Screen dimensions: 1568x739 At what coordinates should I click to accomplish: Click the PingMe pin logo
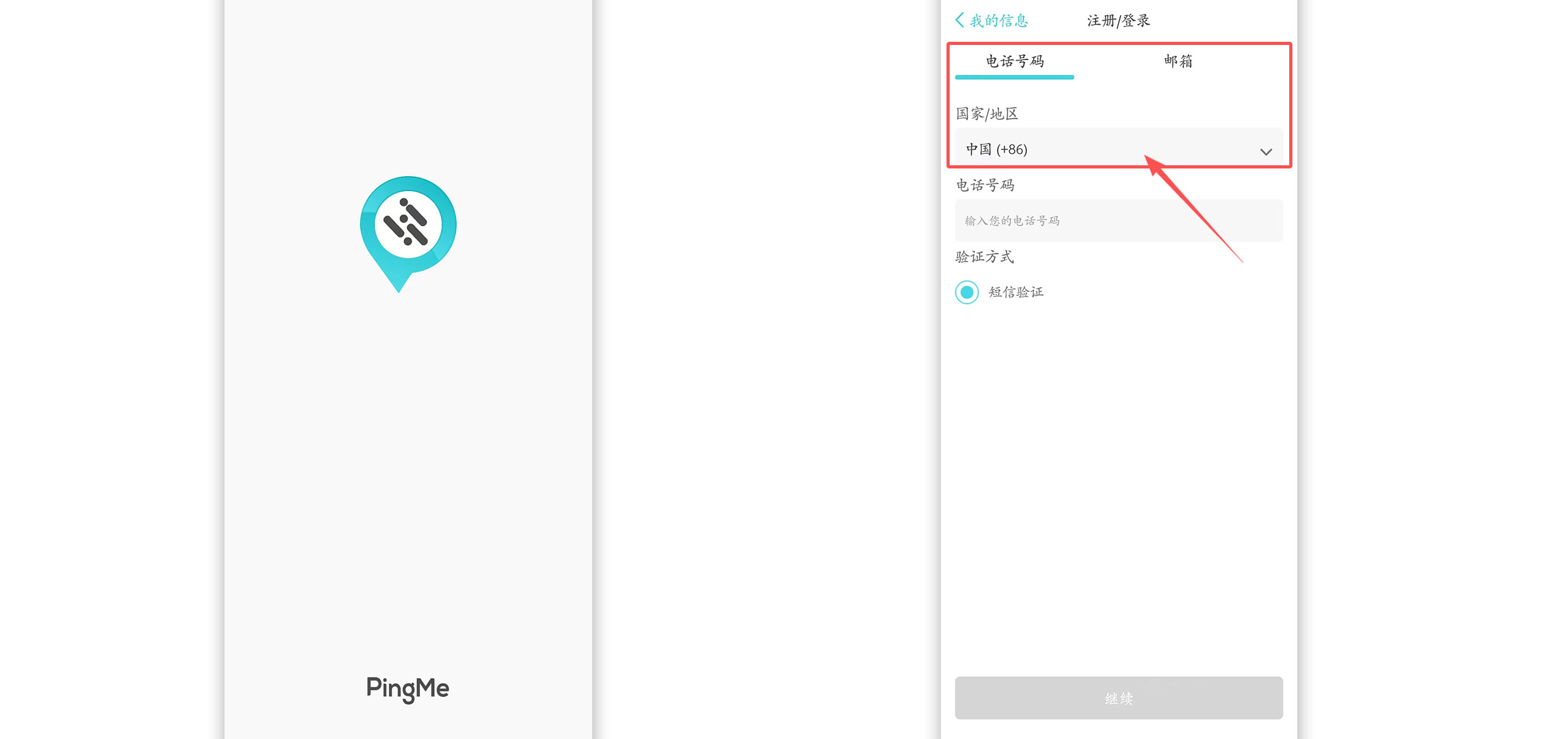[407, 232]
